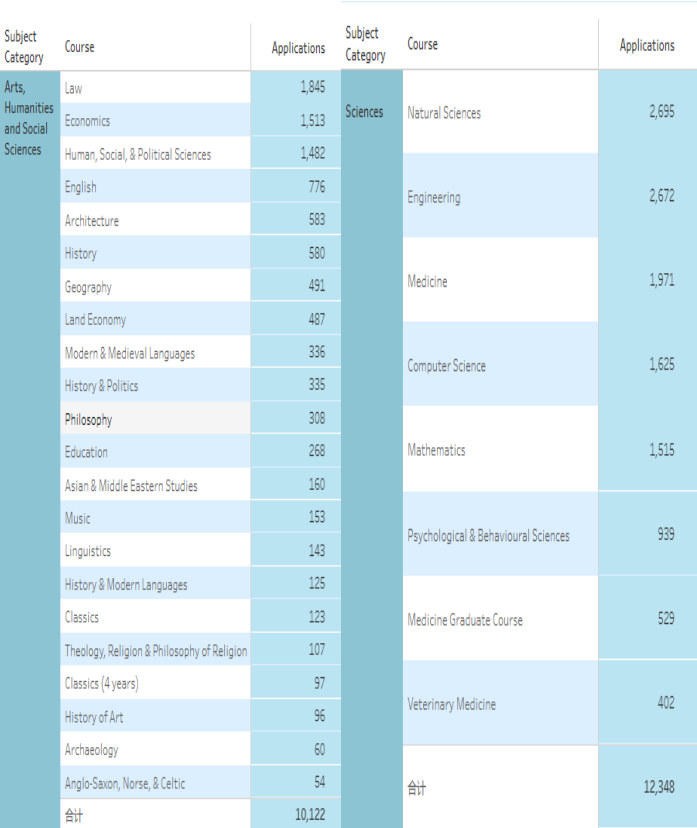Click the Course header above Law
The height and width of the screenshot is (828, 697).
click(x=80, y=47)
